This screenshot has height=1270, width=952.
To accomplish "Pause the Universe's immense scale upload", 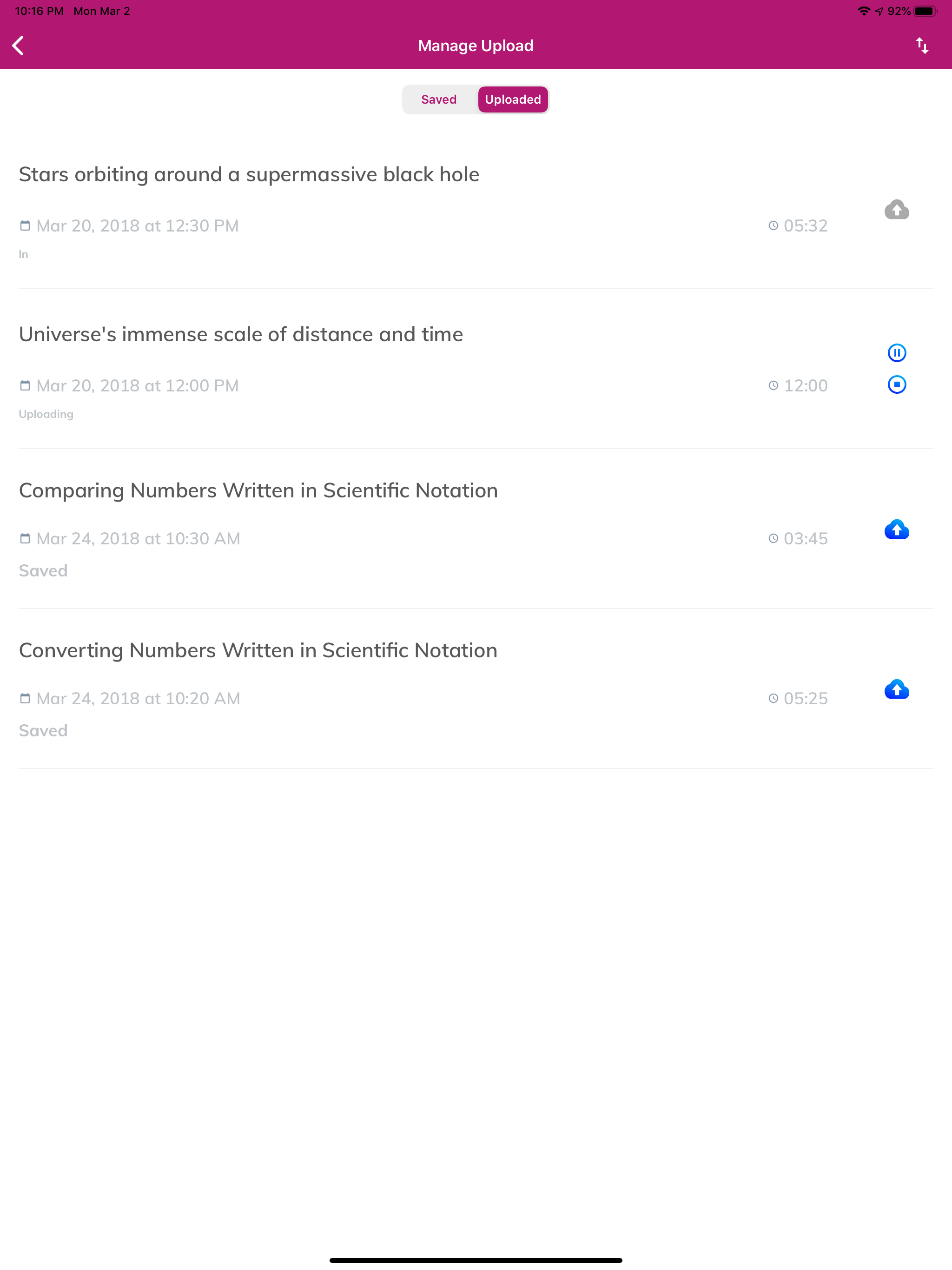I will tap(896, 352).
